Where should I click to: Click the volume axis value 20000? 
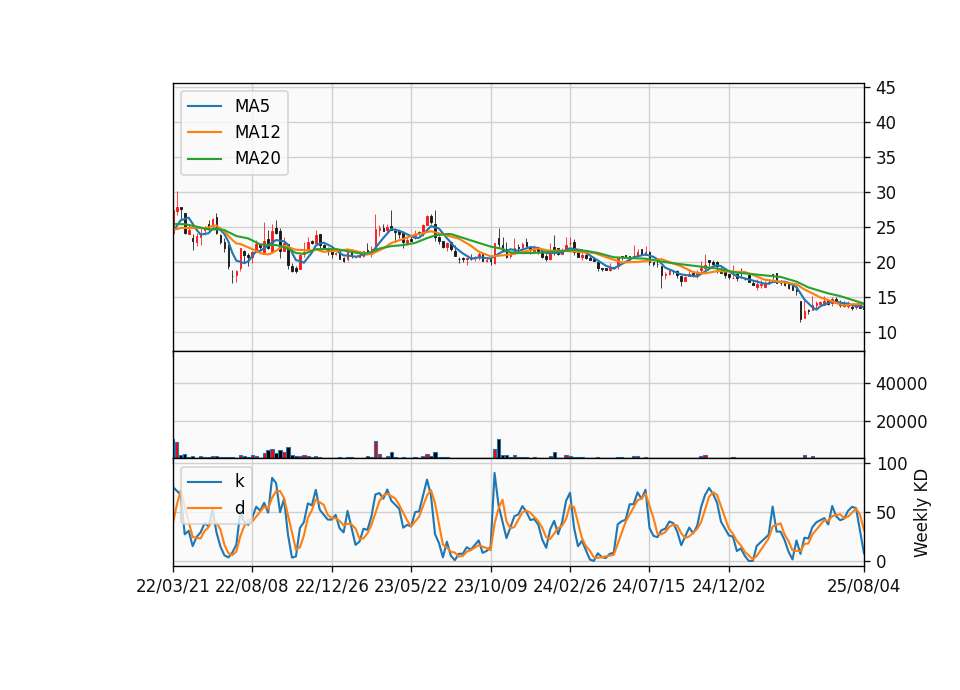901,422
